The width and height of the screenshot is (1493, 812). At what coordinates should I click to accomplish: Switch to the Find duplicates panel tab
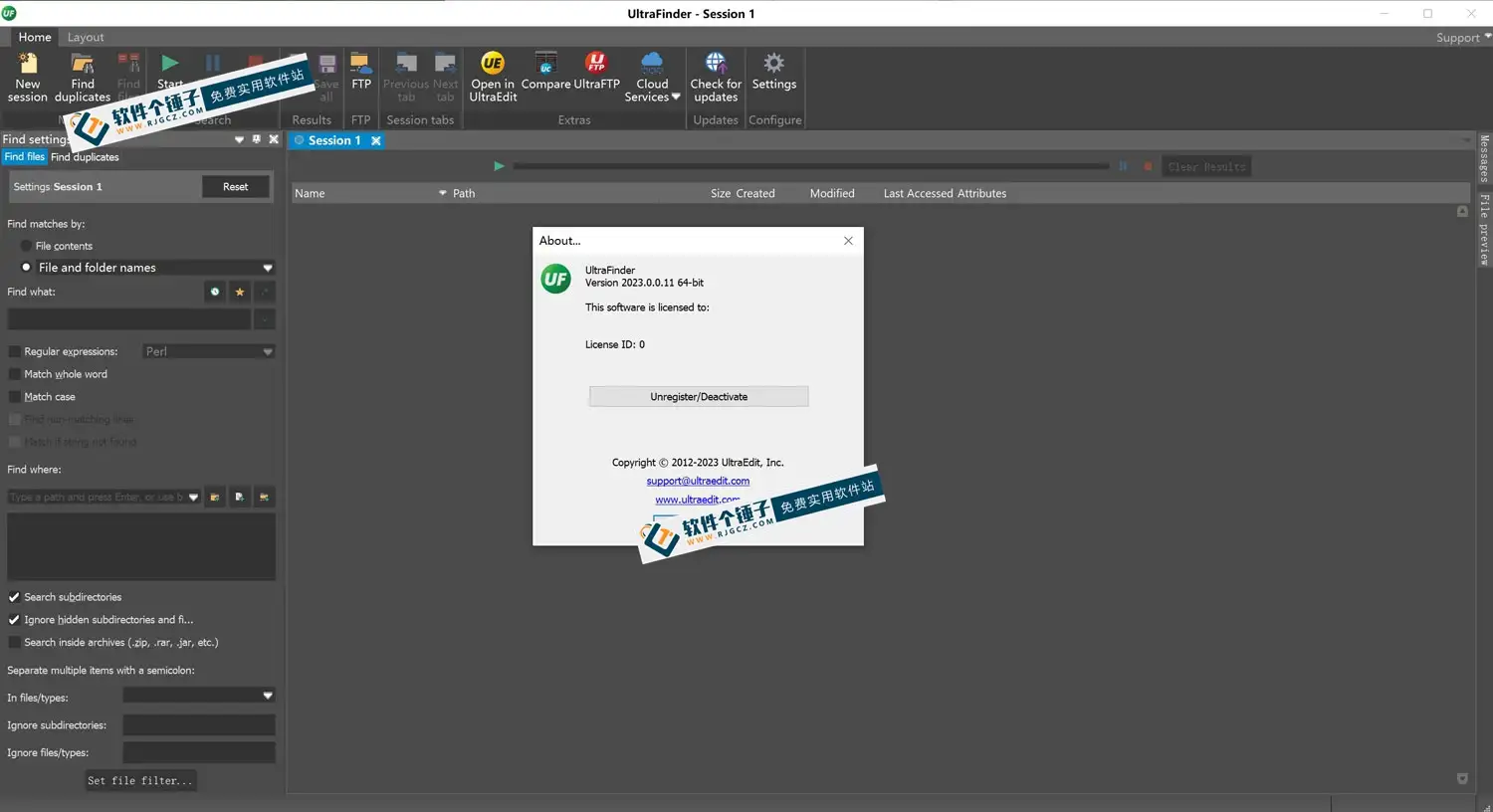pyautogui.click(x=85, y=157)
